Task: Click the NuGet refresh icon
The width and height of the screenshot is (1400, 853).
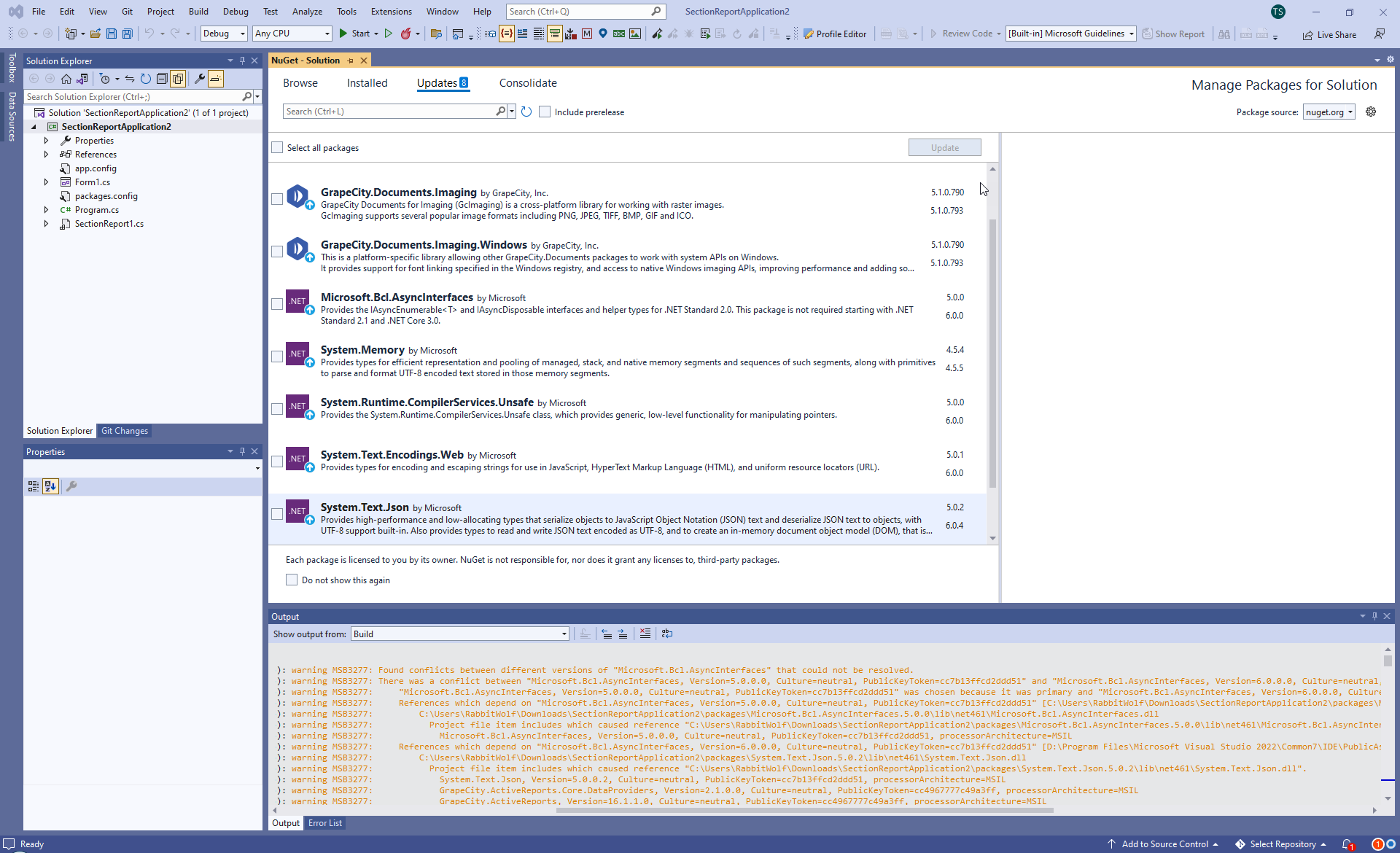Action: click(x=526, y=112)
